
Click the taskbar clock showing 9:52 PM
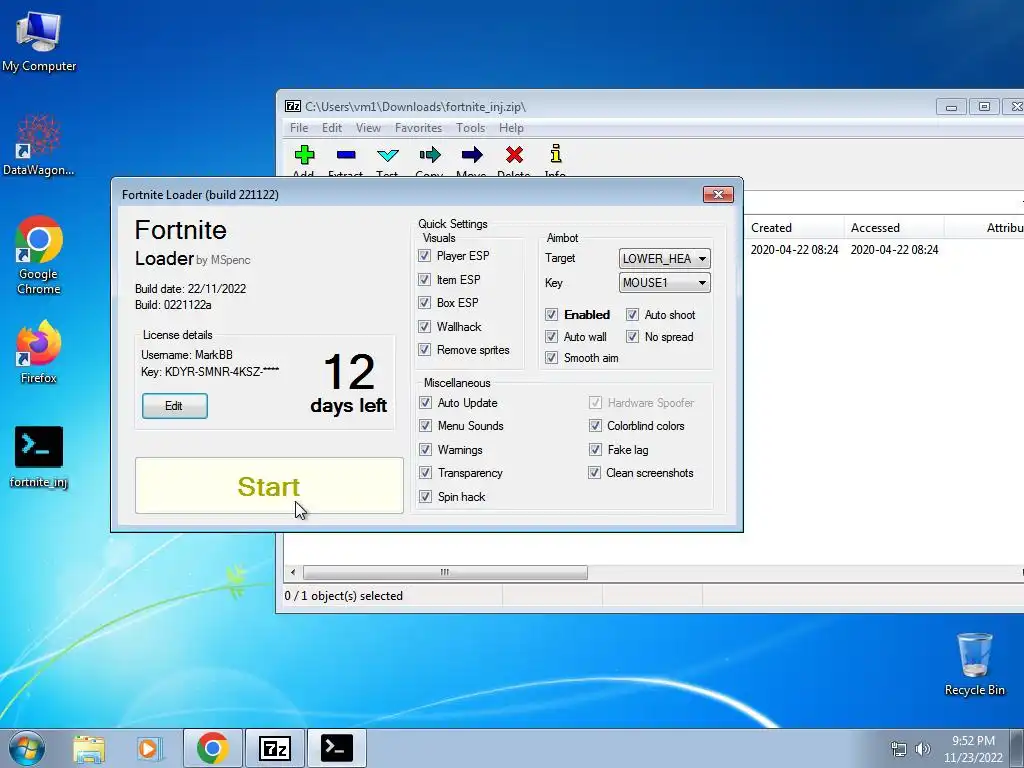tap(973, 749)
